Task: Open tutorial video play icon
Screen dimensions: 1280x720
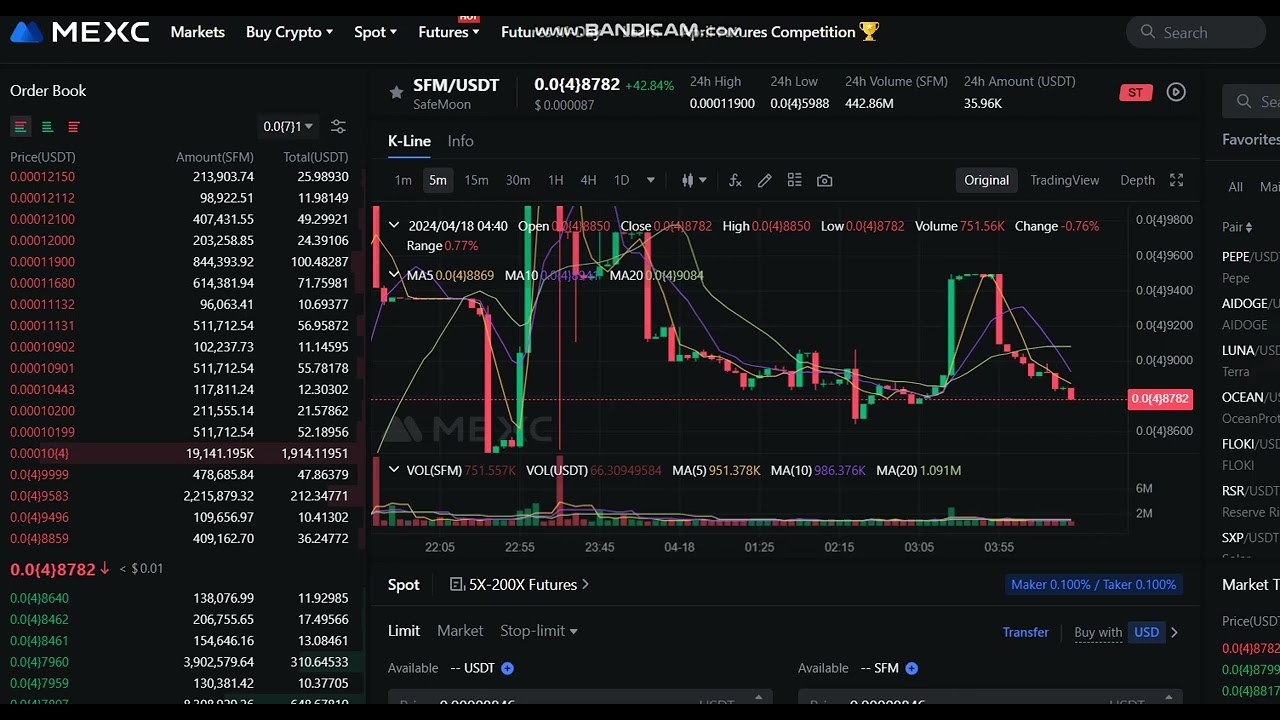Action: pyautogui.click(x=1176, y=92)
